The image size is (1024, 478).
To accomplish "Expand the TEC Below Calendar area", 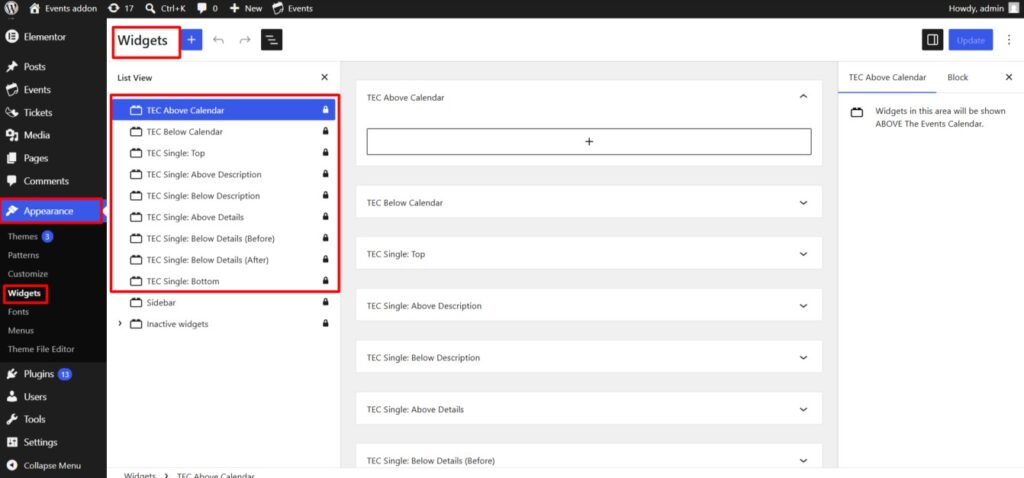I will pyautogui.click(x=803, y=202).
